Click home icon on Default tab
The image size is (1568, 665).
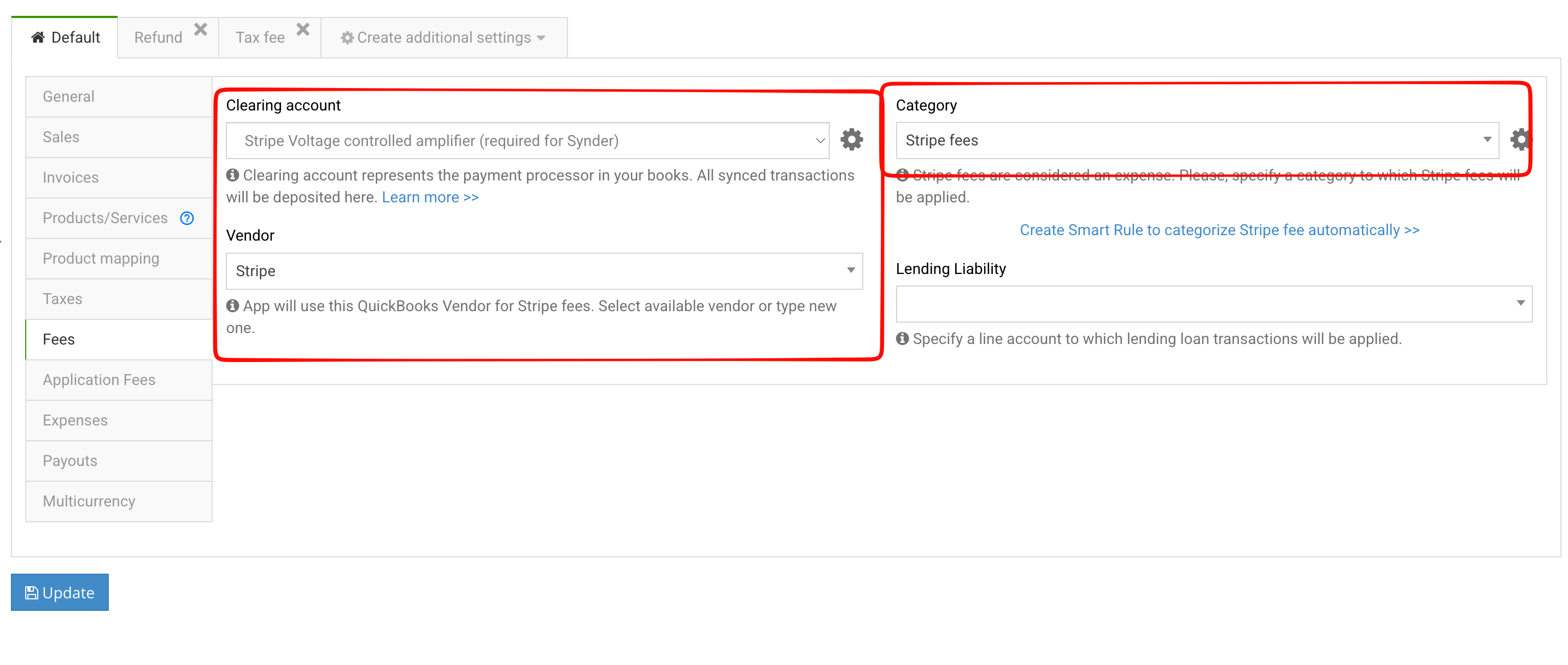click(x=38, y=37)
